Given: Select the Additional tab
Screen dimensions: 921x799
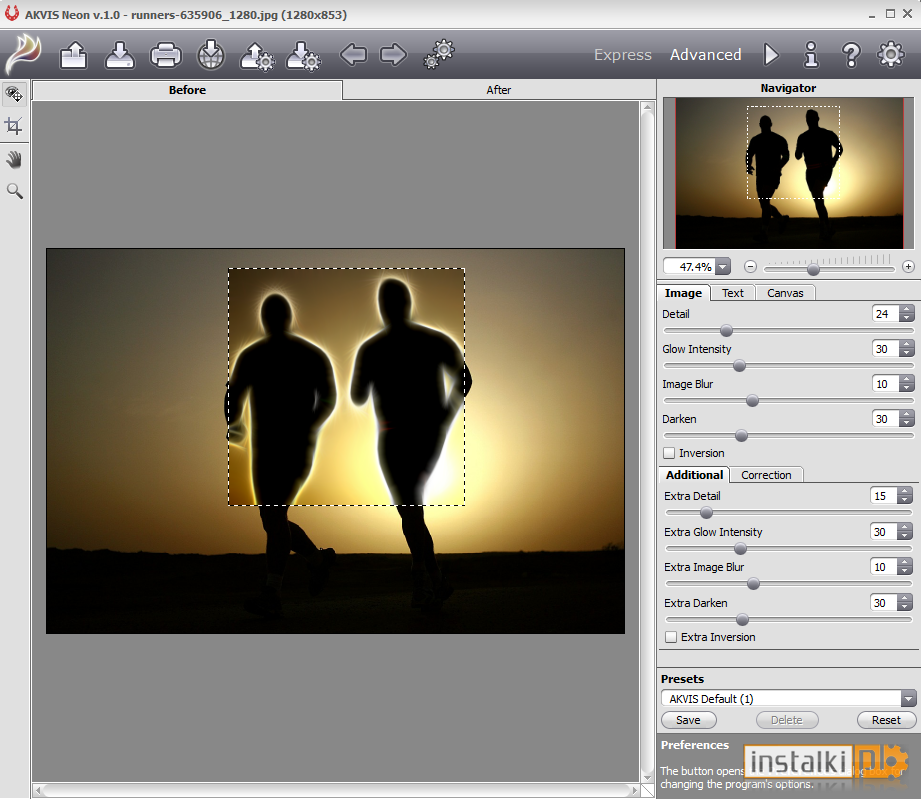Looking at the screenshot, I should [694, 475].
